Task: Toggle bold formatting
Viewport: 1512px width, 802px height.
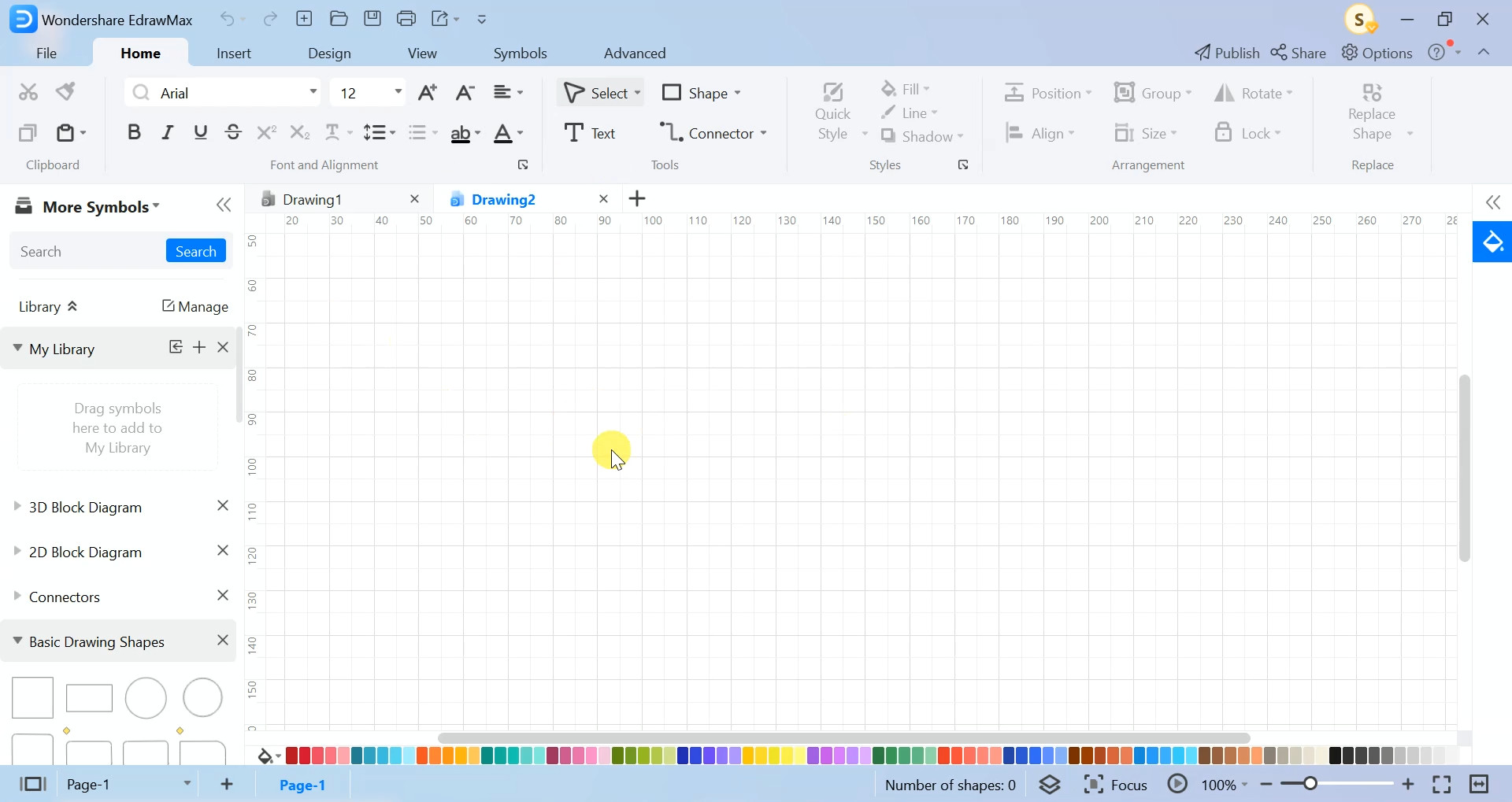Action: coord(133,132)
